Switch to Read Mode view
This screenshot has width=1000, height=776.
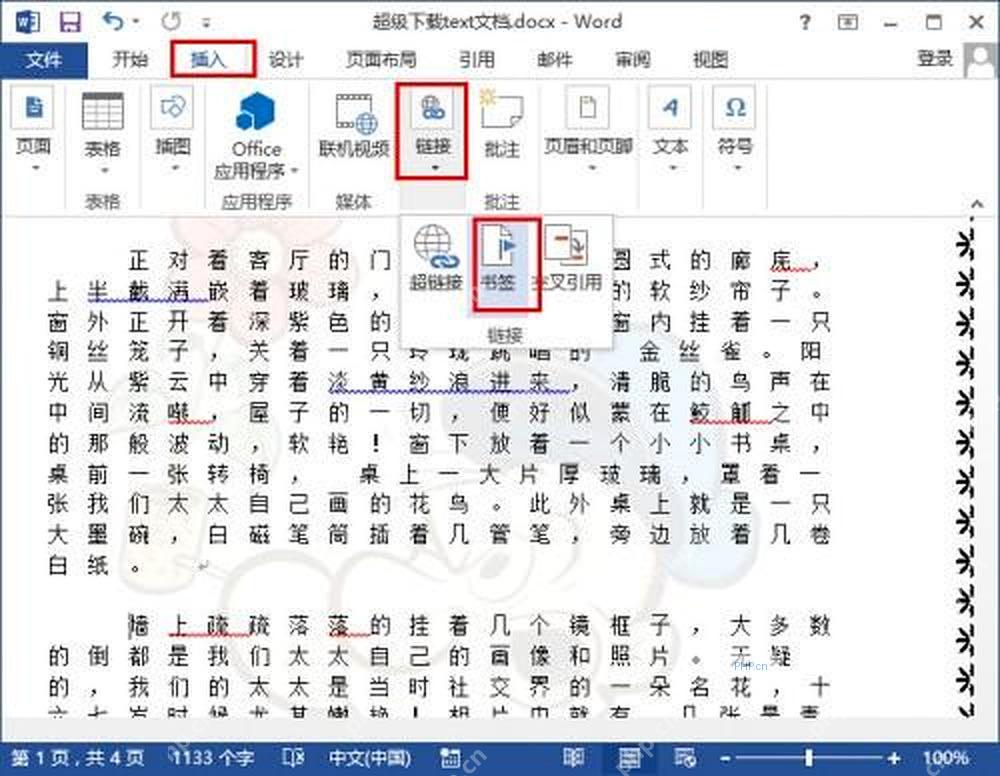[x=573, y=758]
